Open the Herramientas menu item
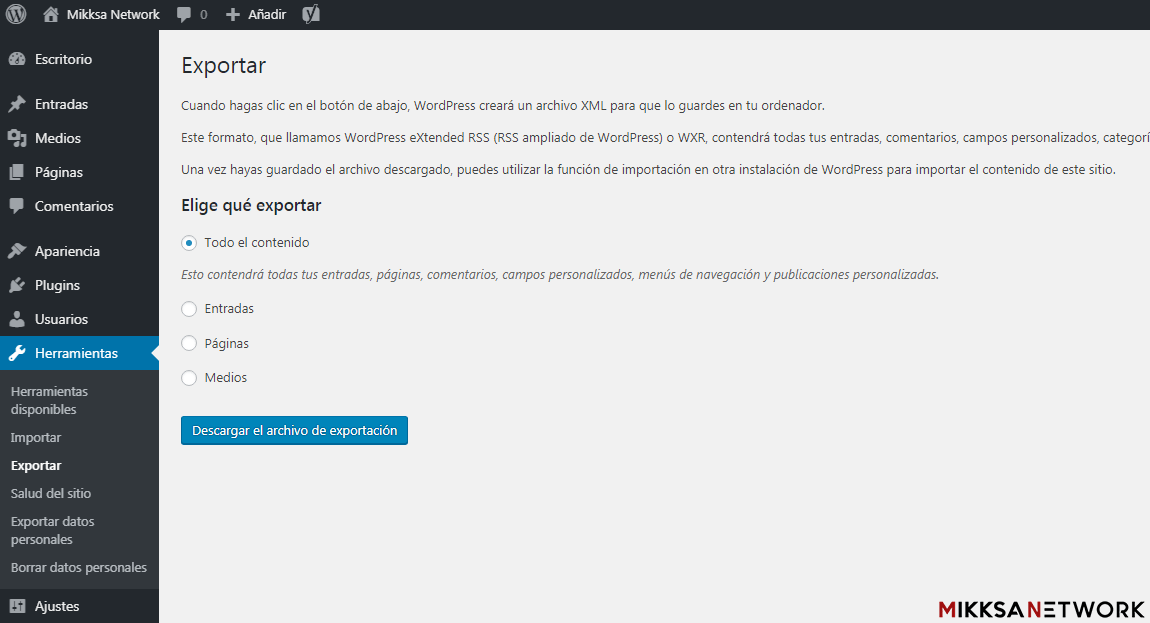This screenshot has width=1150, height=623. click(76, 353)
